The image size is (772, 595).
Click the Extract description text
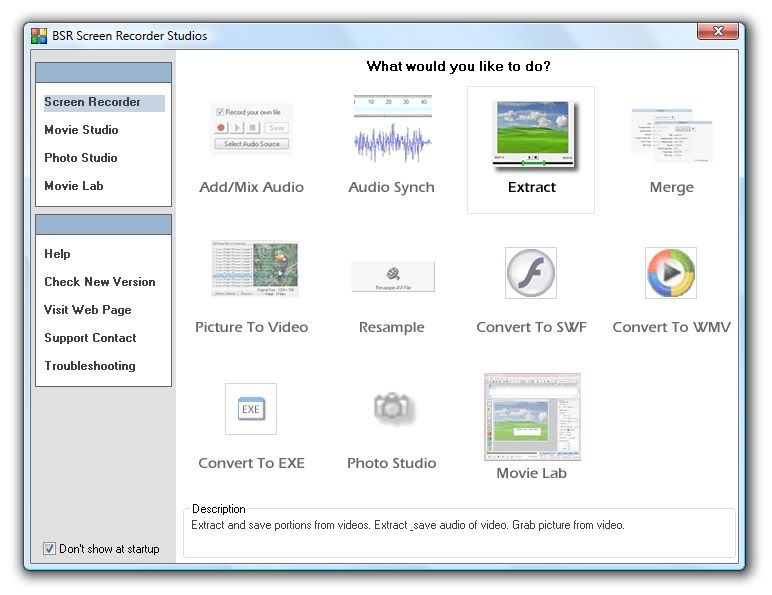[x=408, y=525]
